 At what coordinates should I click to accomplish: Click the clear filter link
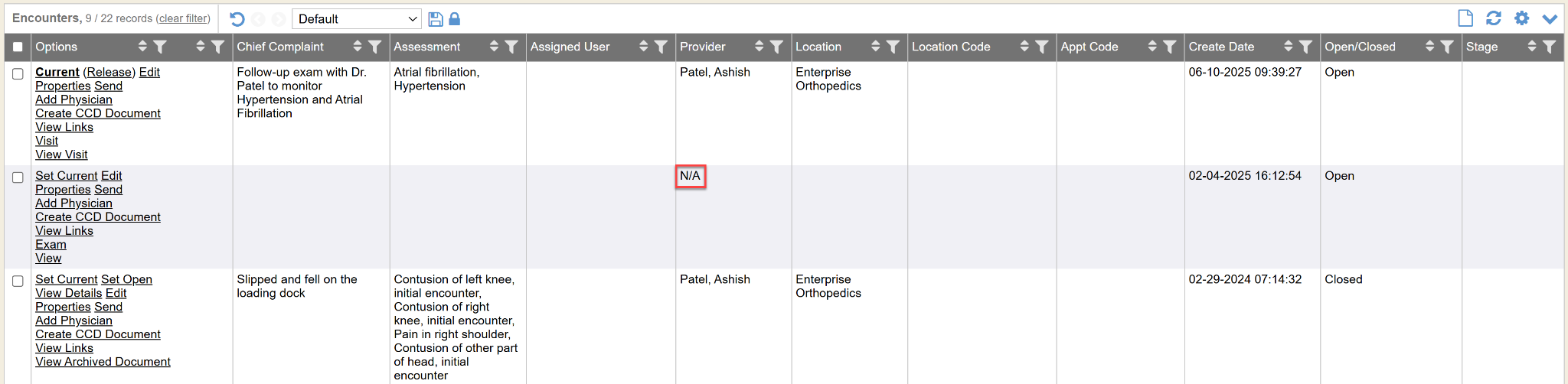click(x=184, y=18)
